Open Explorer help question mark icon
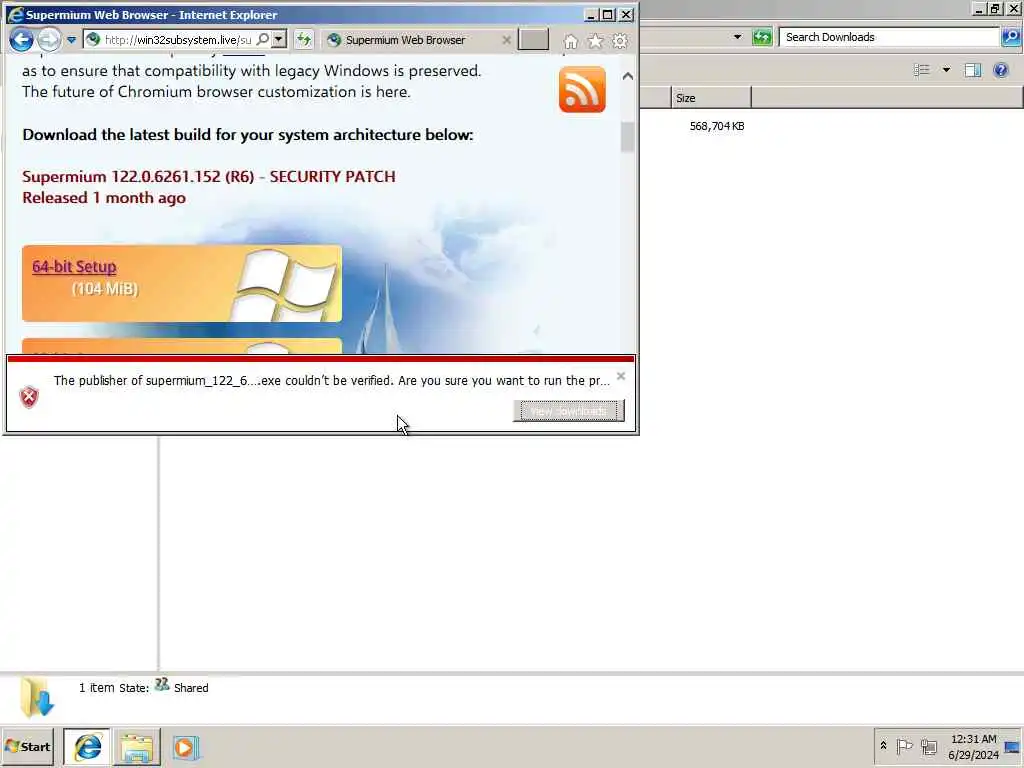 click(x=1000, y=70)
